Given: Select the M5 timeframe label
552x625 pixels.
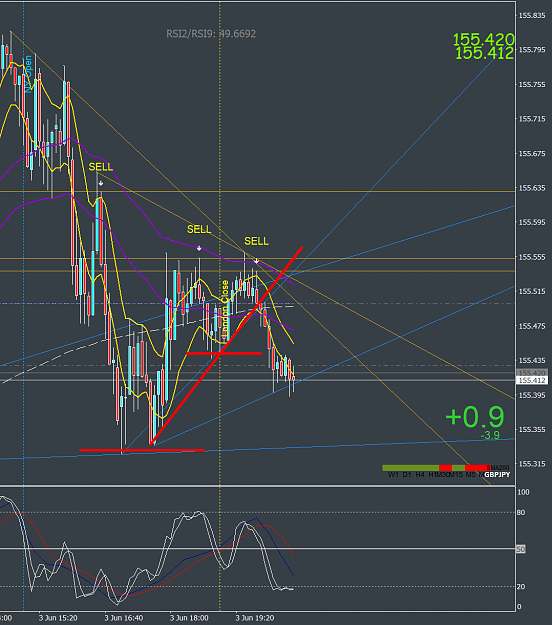Looking at the screenshot, I should [471, 475].
